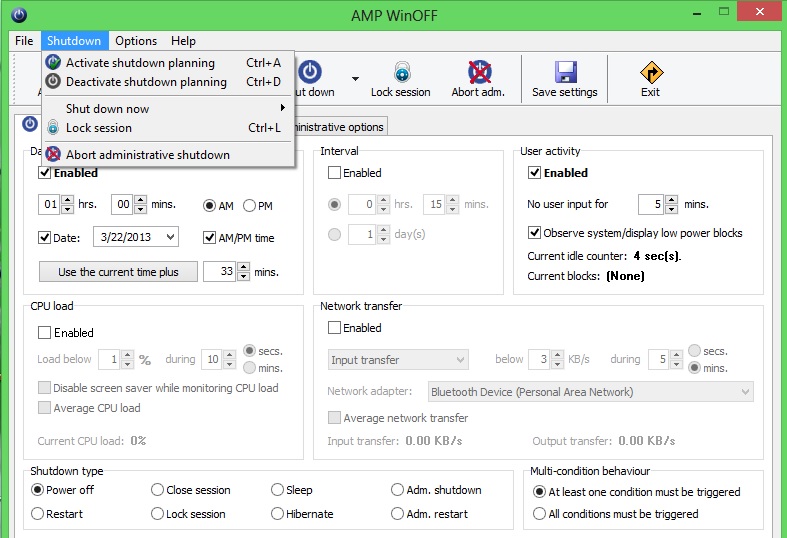The width and height of the screenshot is (787, 538).
Task: Click the Shut down power toolbar icon
Action: click(310, 72)
